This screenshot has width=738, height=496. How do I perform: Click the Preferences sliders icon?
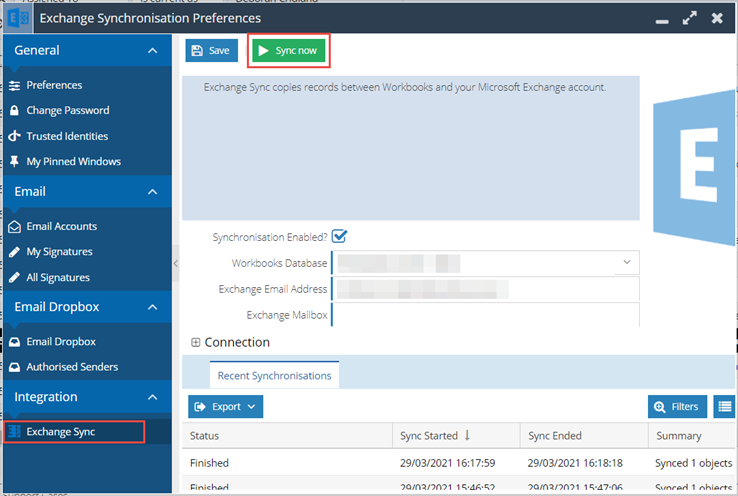[15, 86]
